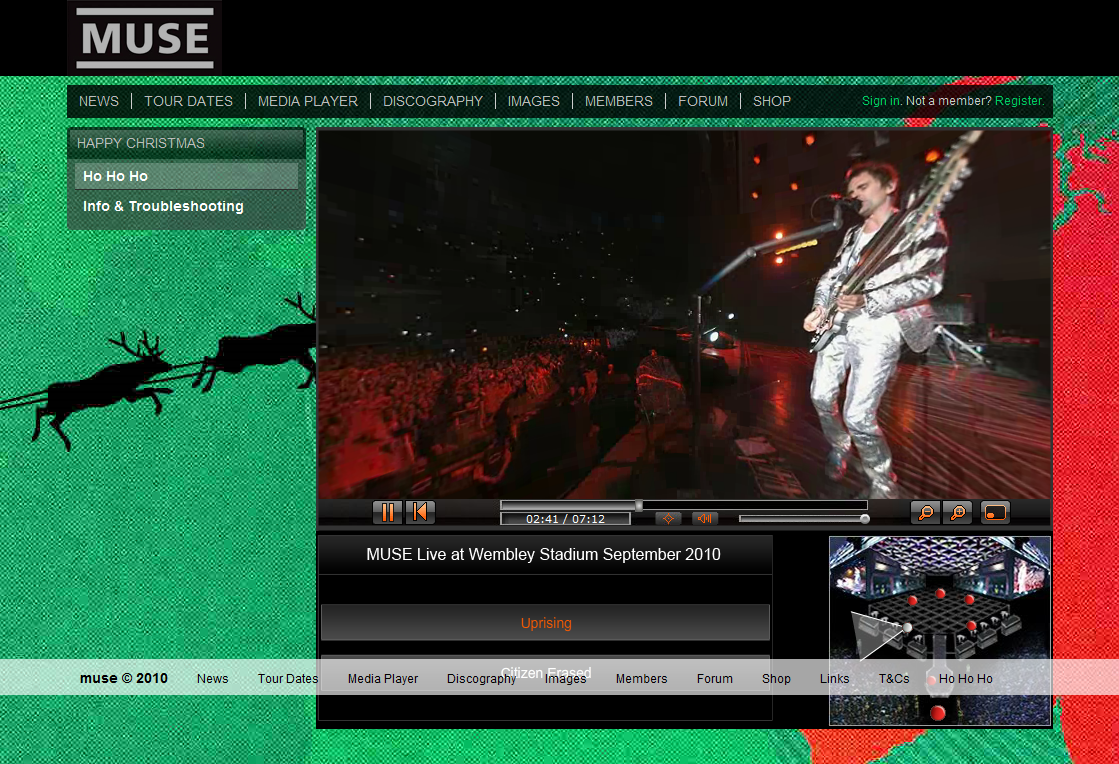Go to TOUR DATES in the top navigation
The image size is (1119, 764).
(188, 101)
